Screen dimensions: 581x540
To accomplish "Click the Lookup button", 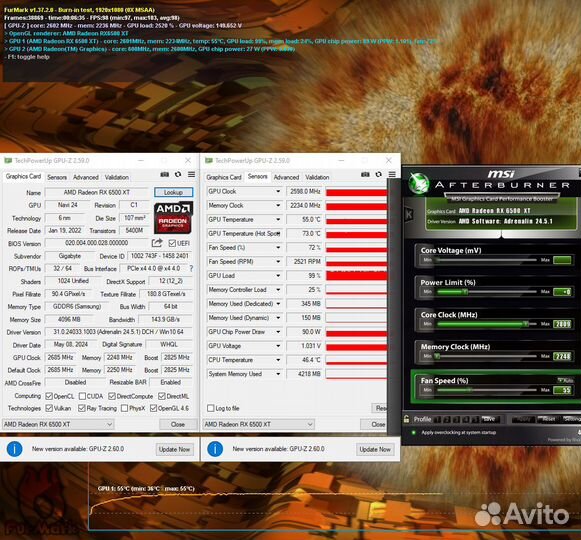I will (173, 192).
